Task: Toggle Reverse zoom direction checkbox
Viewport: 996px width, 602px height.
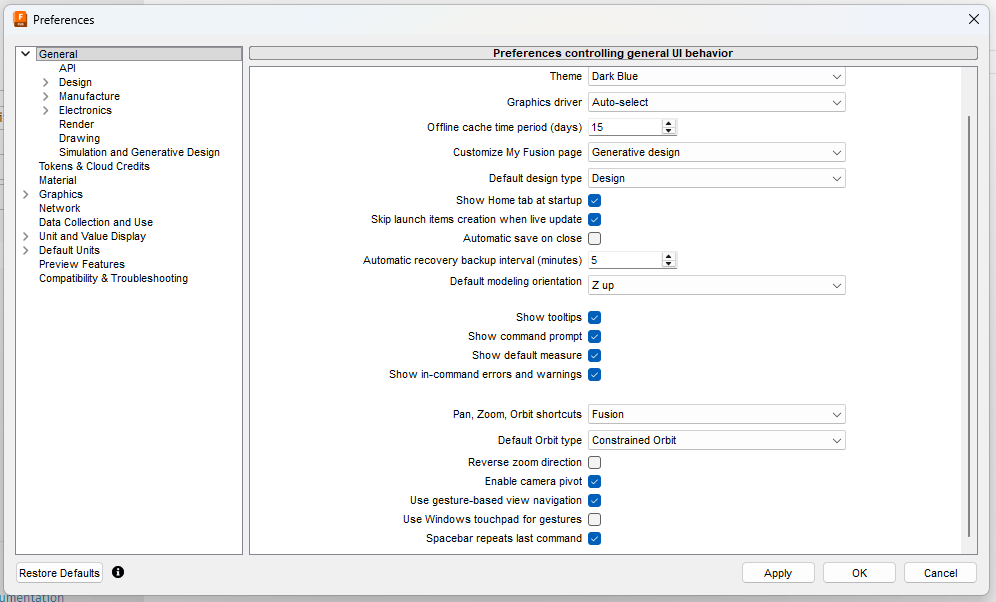Action: (594, 463)
